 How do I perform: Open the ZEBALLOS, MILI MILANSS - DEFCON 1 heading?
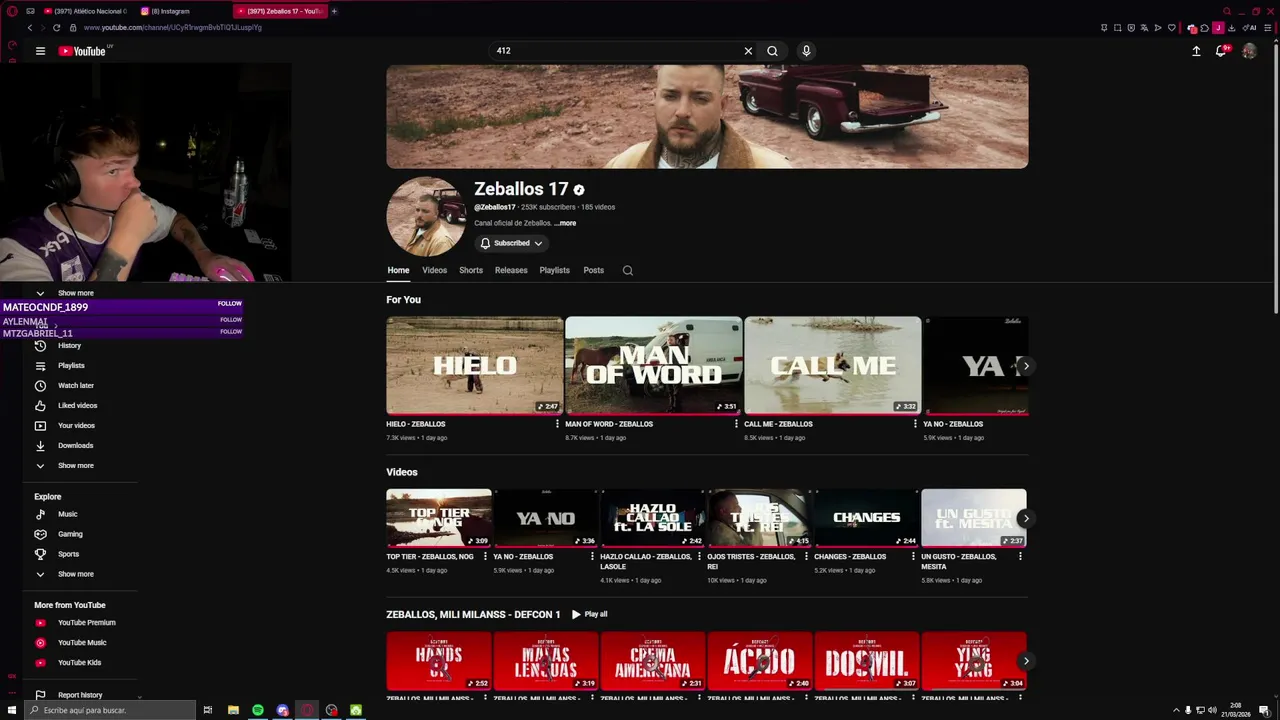point(473,614)
